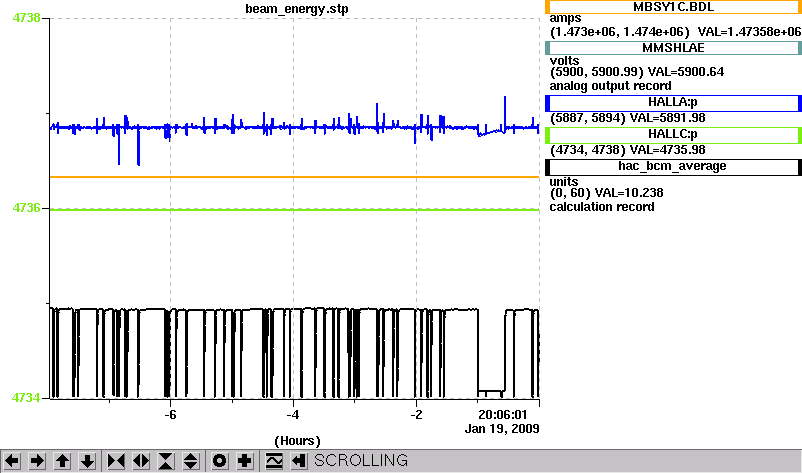
Task: Click the 'calculation record' description
Action: [602, 207]
